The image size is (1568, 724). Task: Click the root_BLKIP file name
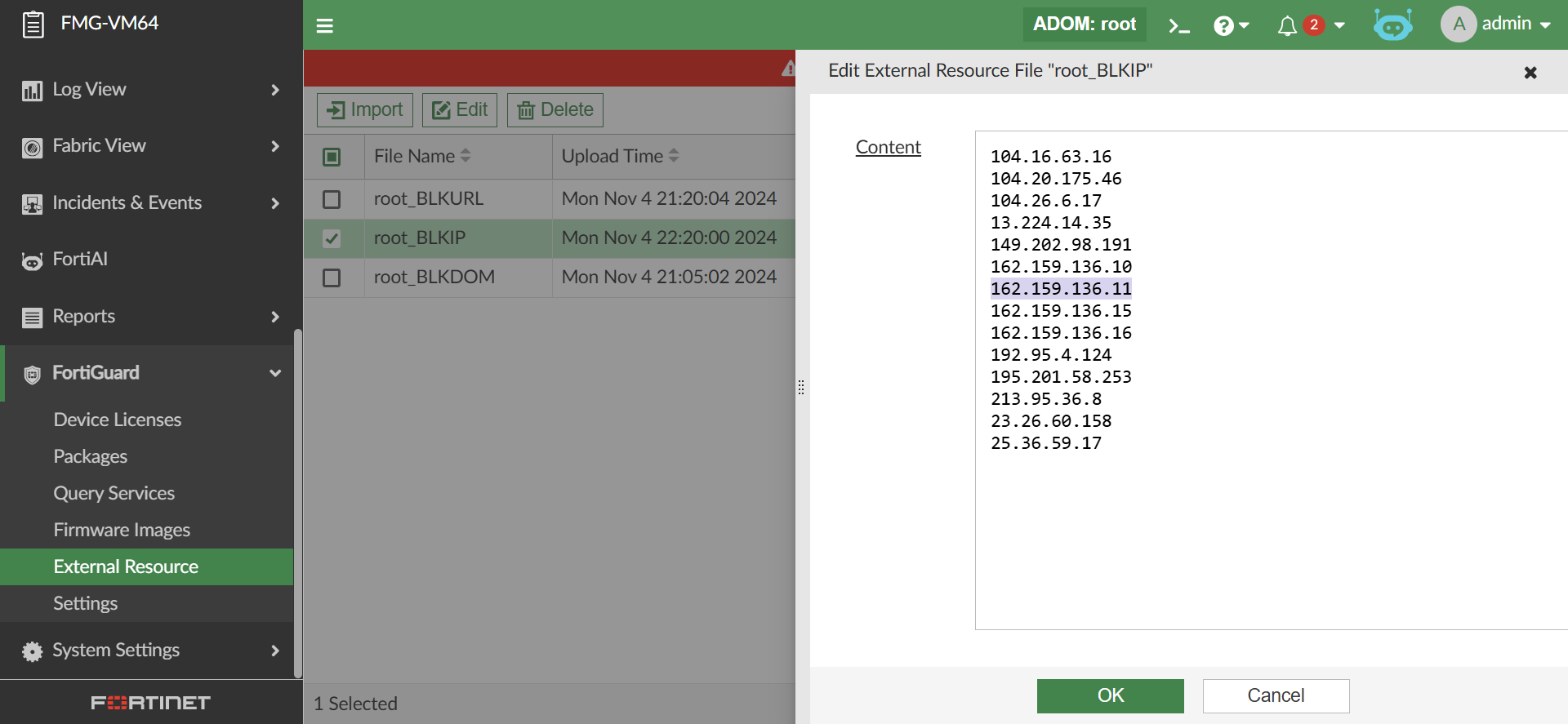[x=420, y=238]
